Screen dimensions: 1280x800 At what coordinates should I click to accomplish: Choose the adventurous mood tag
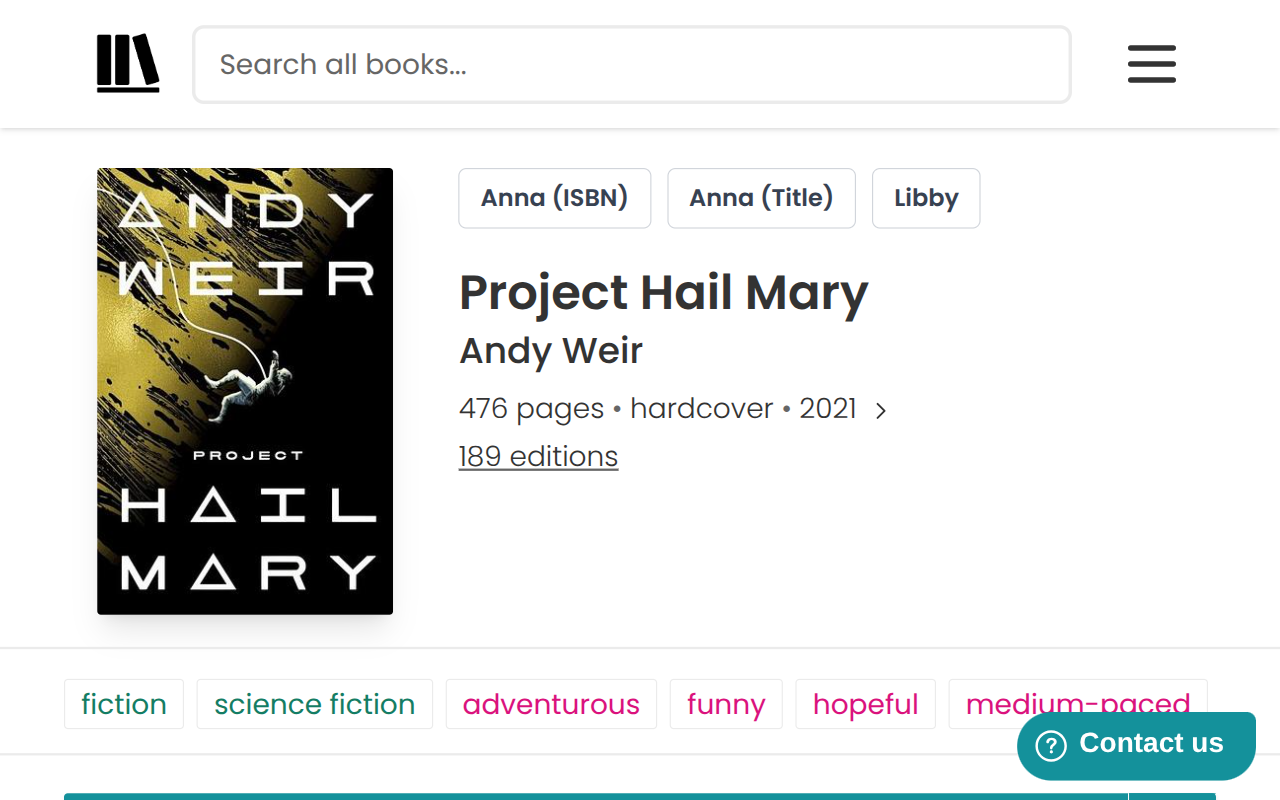(x=551, y=704)
